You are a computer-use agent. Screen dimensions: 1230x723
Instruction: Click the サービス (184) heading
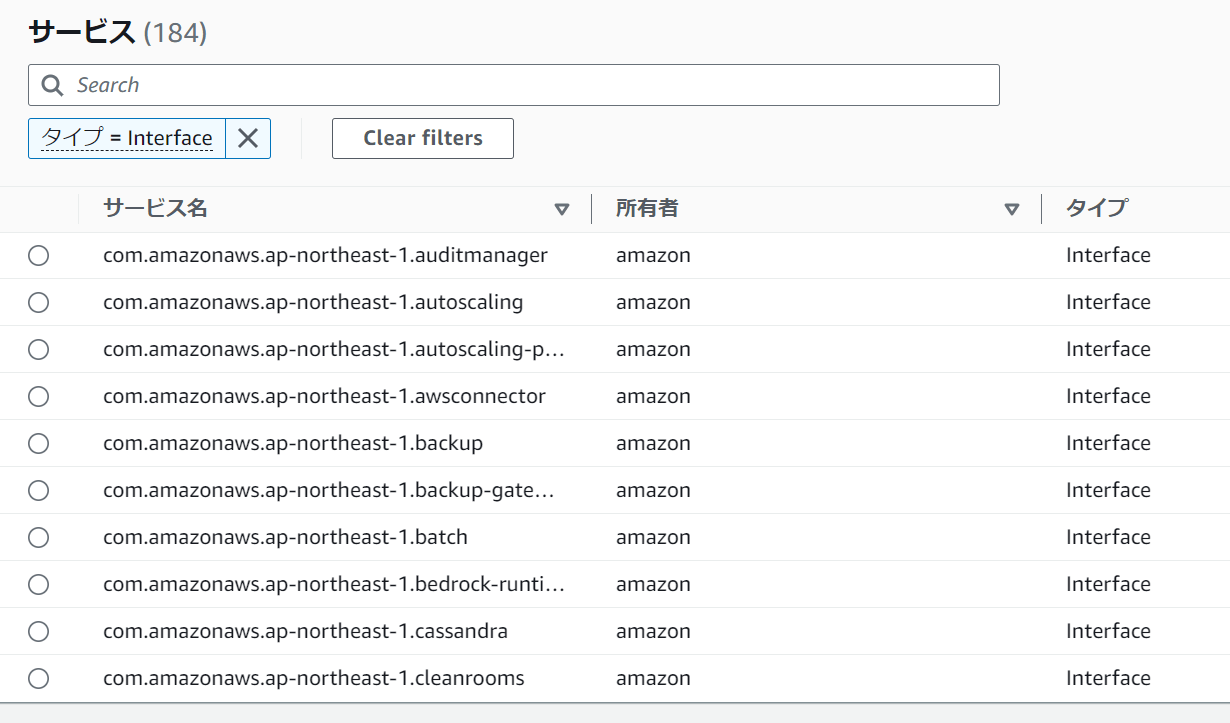pyautogui.click(x=117, y=32)
